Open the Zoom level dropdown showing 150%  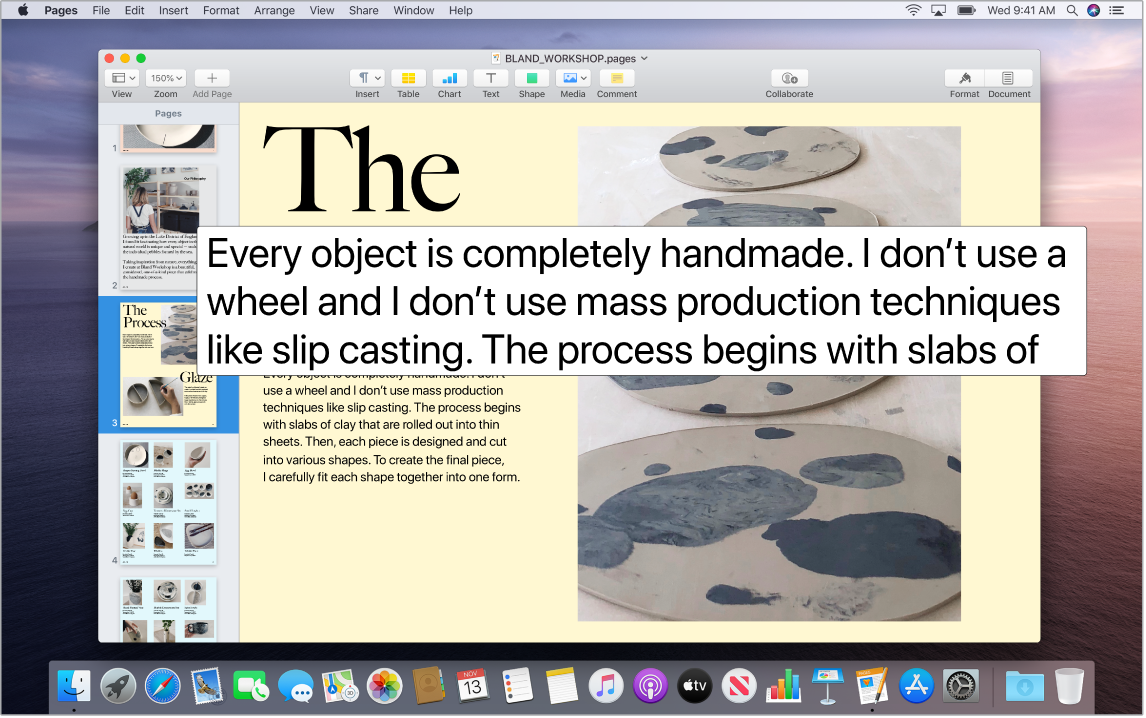[165, 77]
